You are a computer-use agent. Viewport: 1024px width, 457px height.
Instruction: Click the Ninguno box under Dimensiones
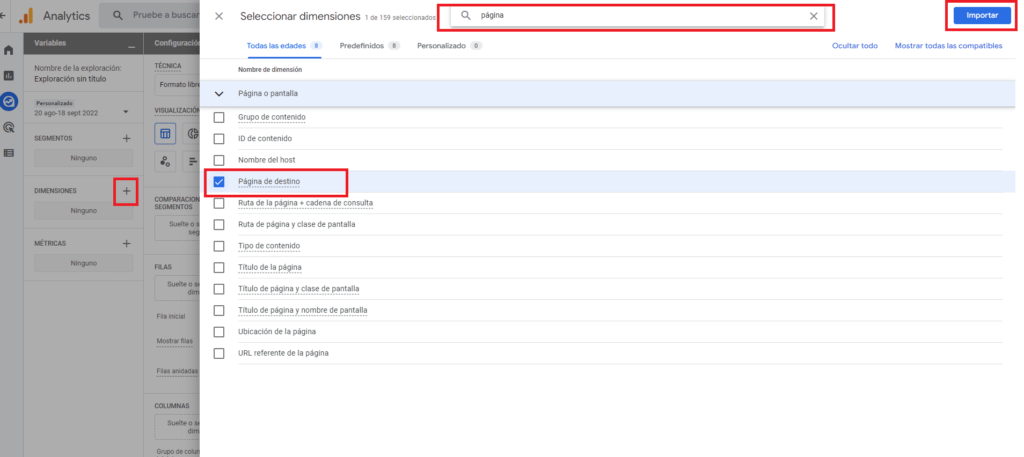click(x=84, y=211)
